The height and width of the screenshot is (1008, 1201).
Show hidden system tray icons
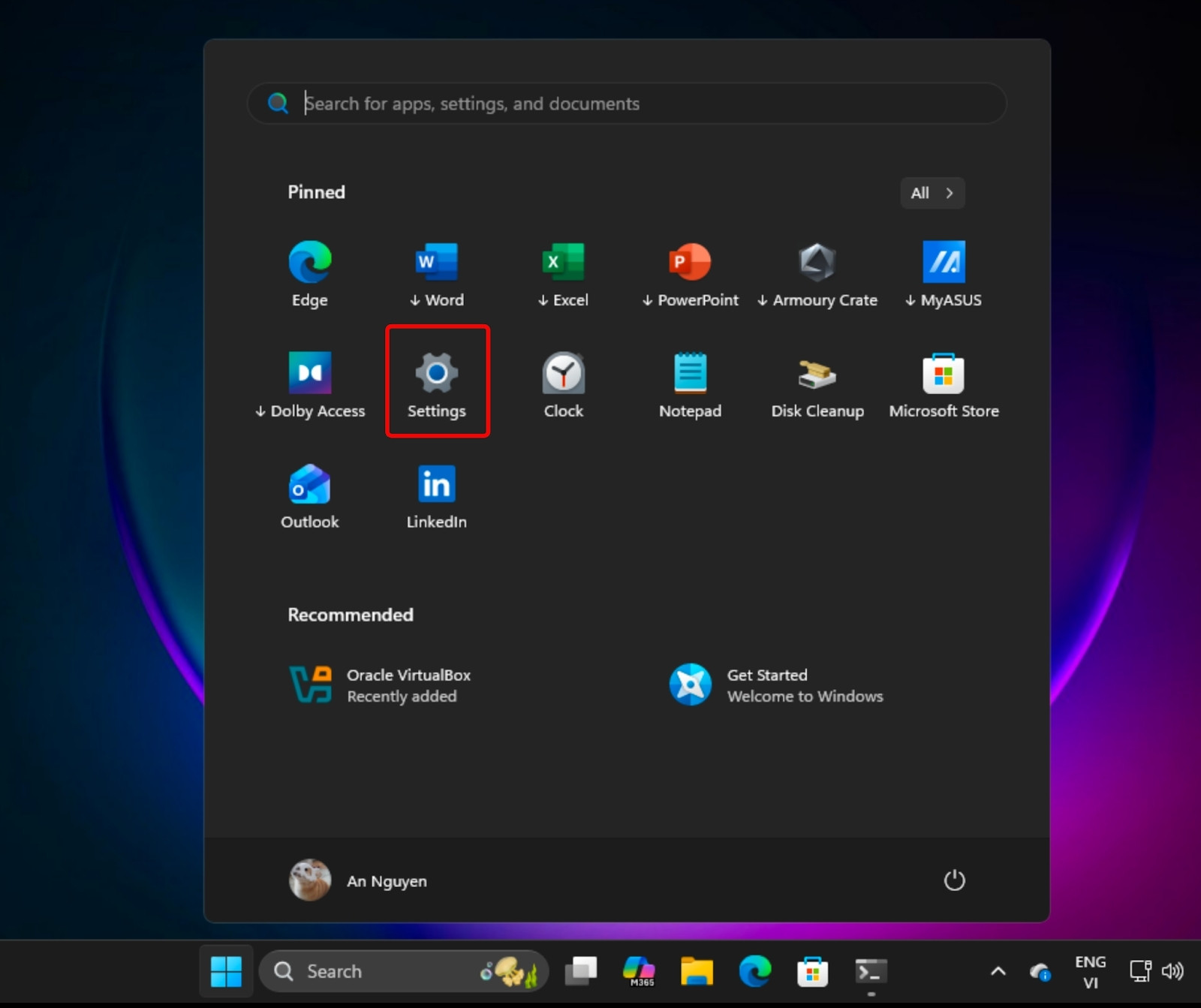click(998, 971)
